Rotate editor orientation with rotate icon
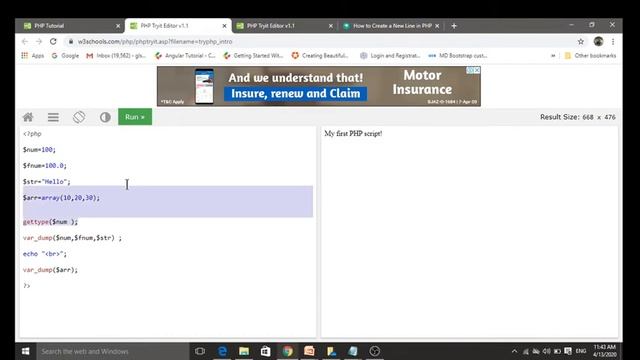Image resolution: width=640 pixels, height=360 pixels. (79, 117)
